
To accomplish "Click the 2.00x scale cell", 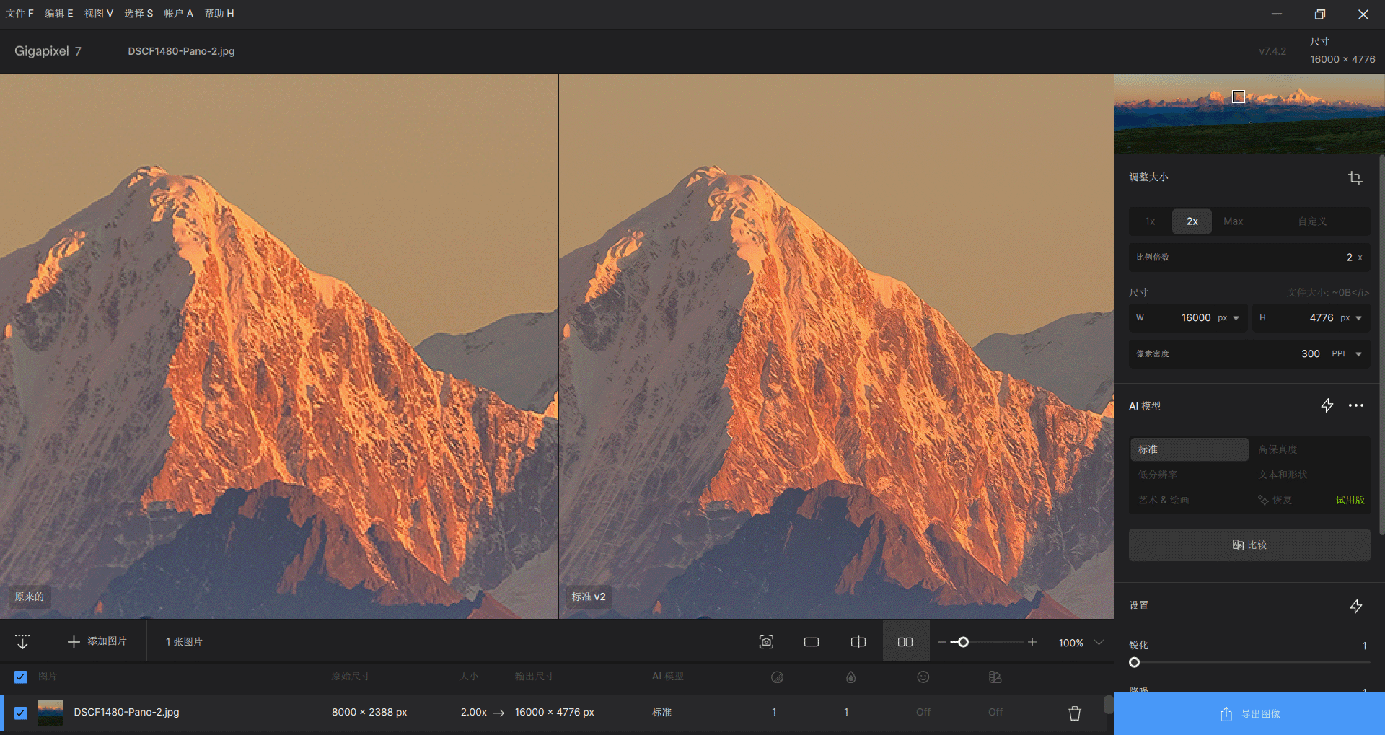I will click(x=472, y=713).
